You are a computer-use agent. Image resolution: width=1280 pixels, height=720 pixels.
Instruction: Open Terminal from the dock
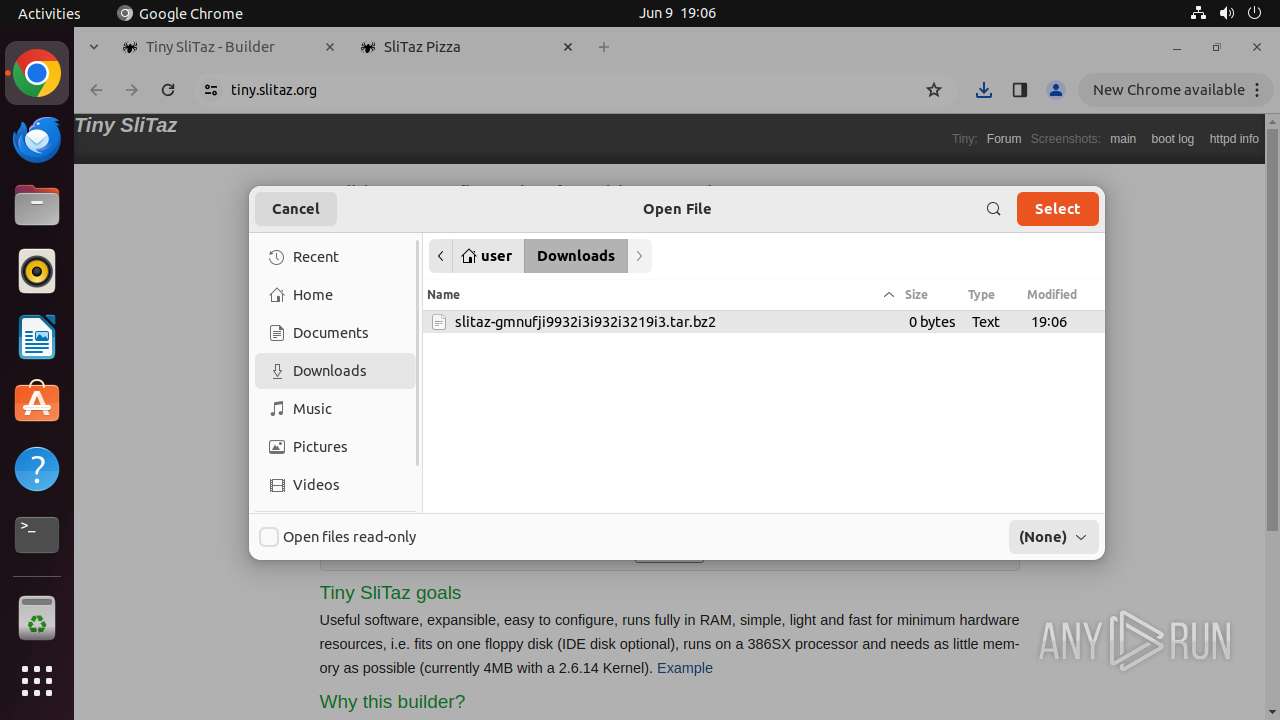(x=37, y=535)
